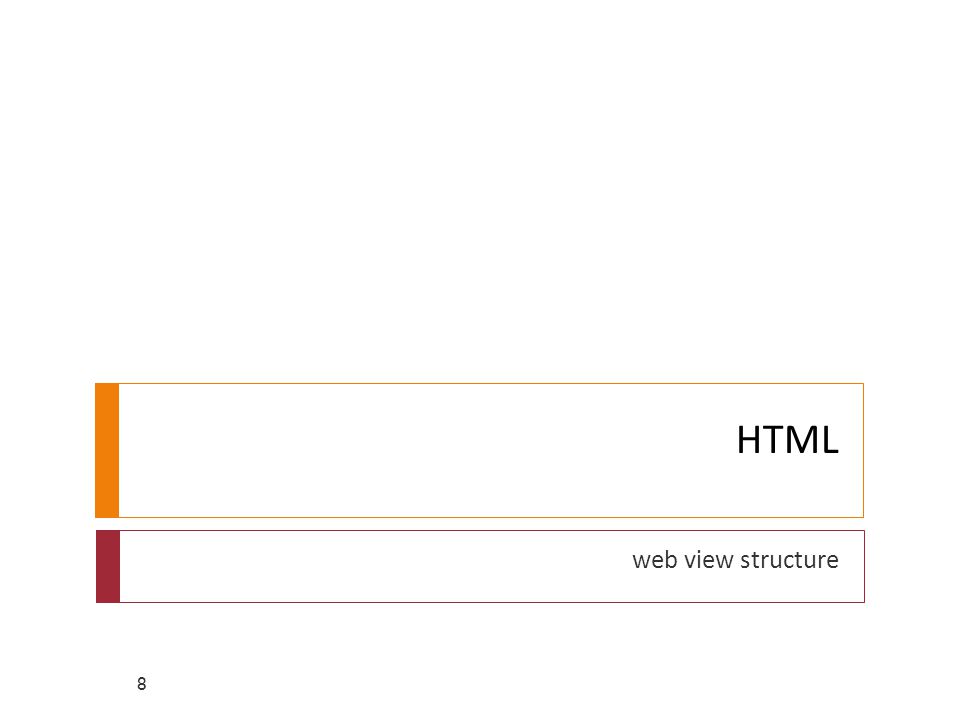Click the word 'structure' in the subtitle
This screenshot has height=720, width=960.
[789, 560]
